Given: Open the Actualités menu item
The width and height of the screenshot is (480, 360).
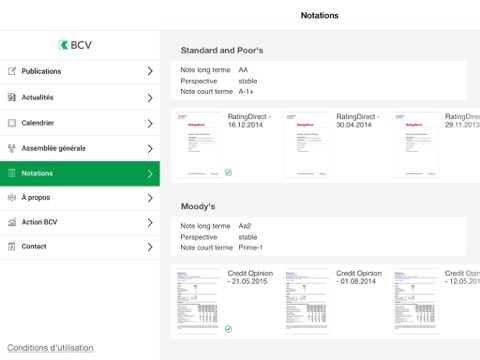Looking at the screenshot, I should pyautogui.click(x=80, y=97).
